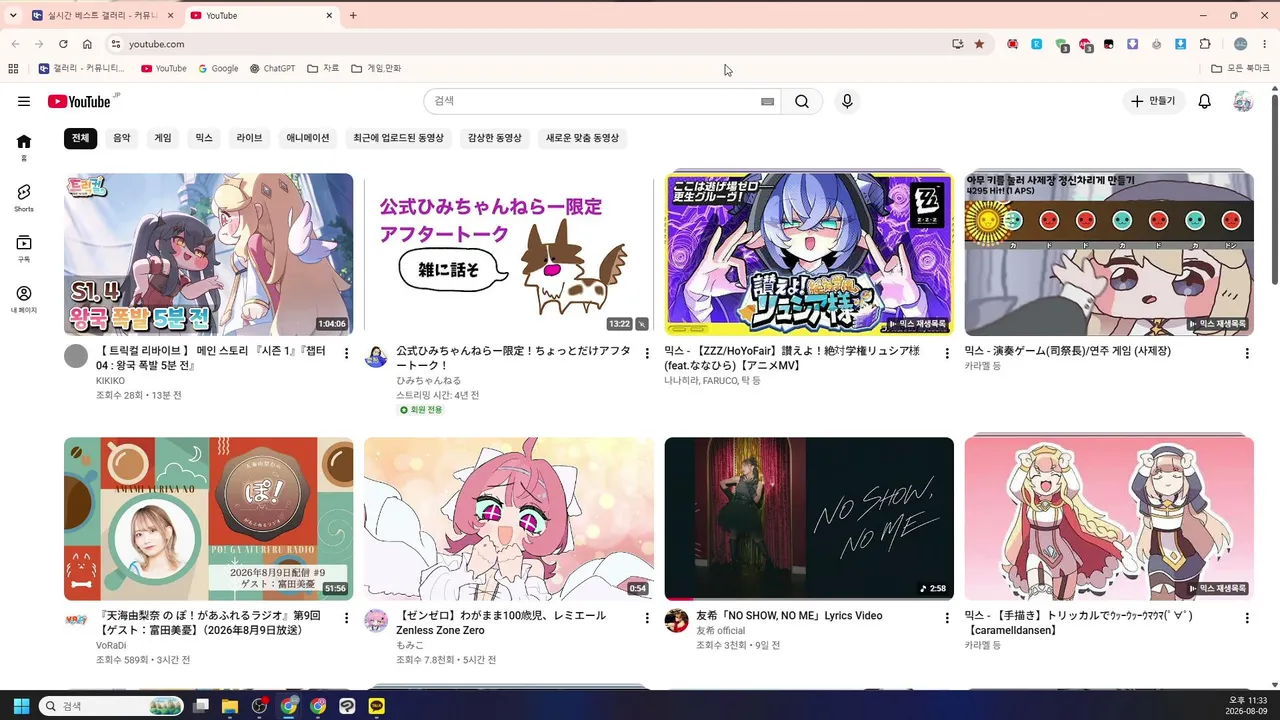Open the Chrome three-dot menu
Image resolution: width=1280 pixels, height=720 pixels.
[x=1265, y=44]
